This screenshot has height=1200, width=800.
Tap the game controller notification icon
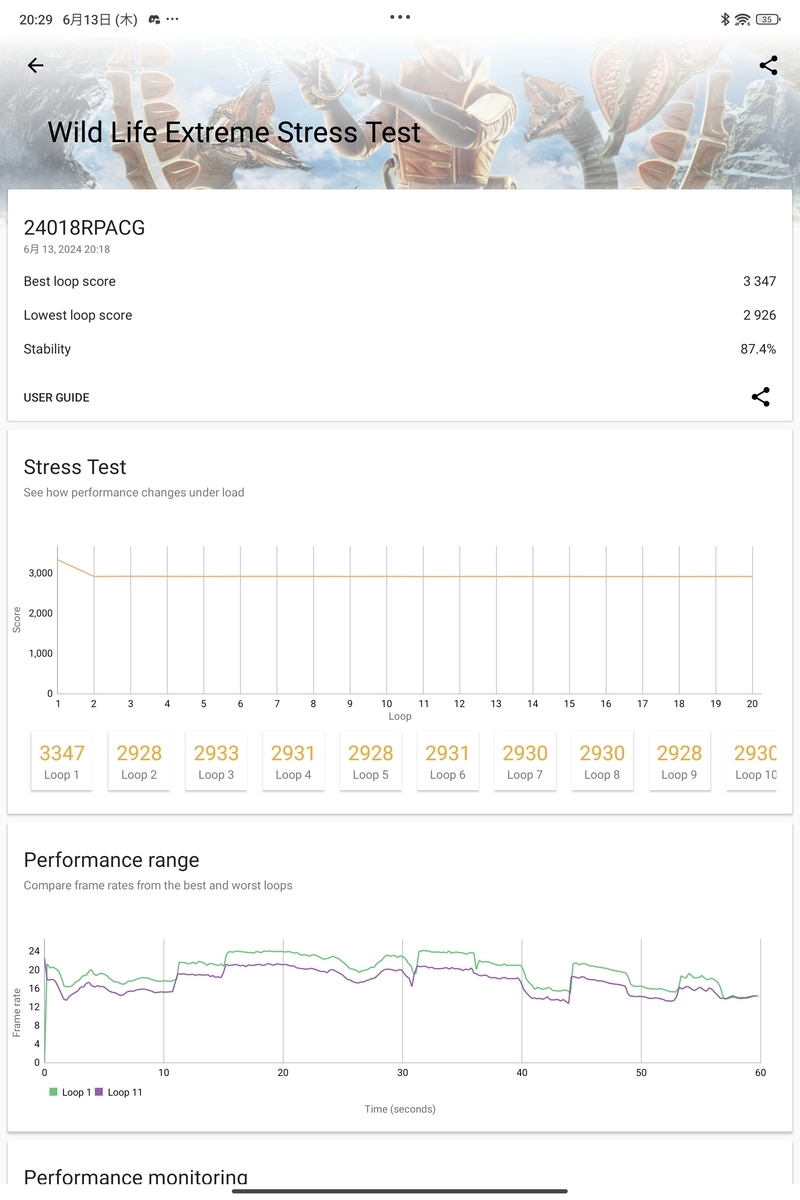coord(154,19)
